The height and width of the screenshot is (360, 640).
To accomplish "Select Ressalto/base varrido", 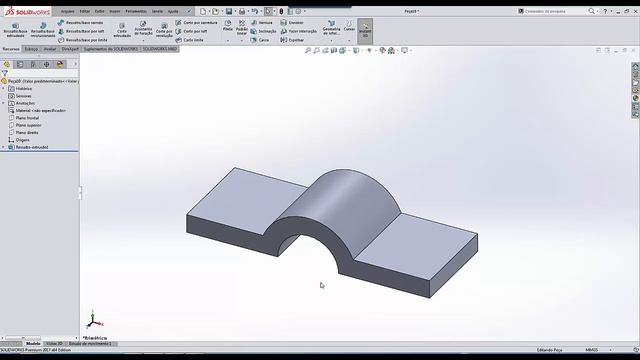I will (x=81, y=23).
